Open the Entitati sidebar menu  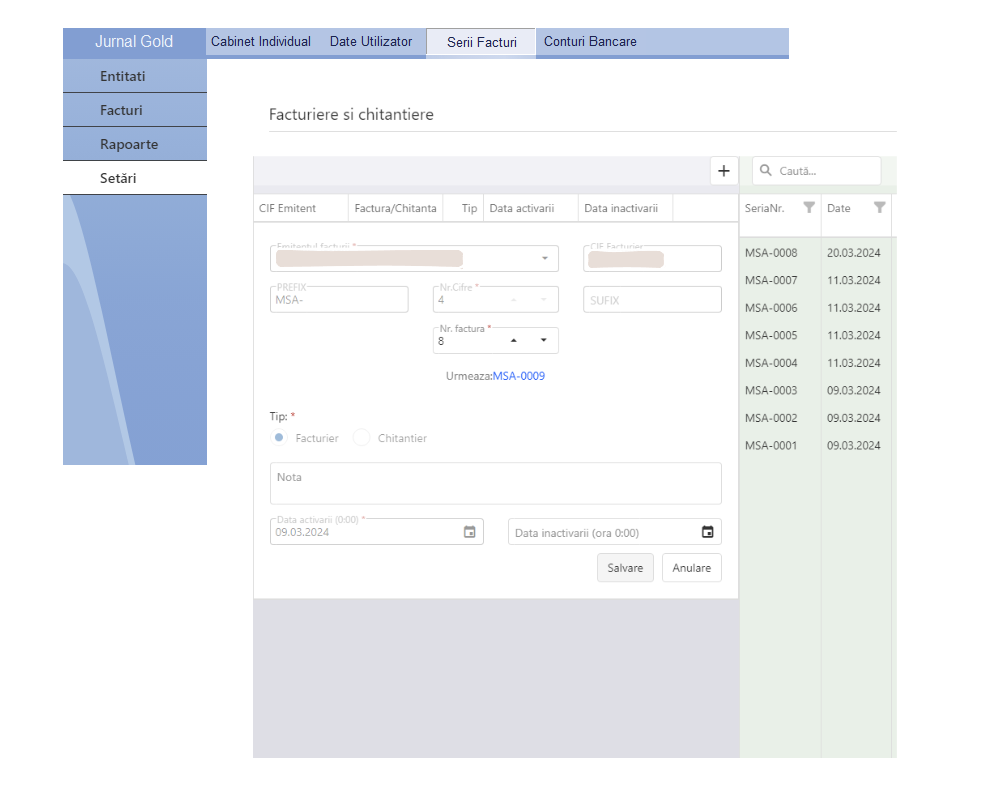pos(135,76)
